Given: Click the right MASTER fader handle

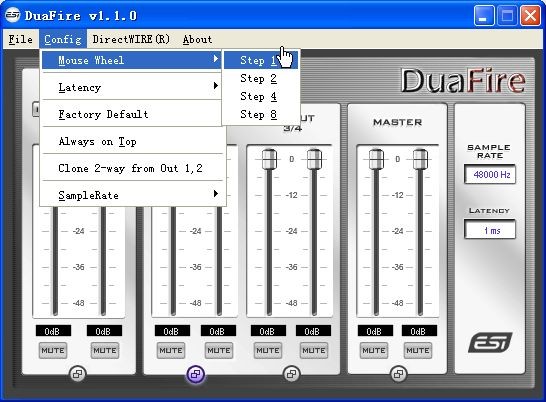Looking at the screenshot, I should (x=420, y=159).
